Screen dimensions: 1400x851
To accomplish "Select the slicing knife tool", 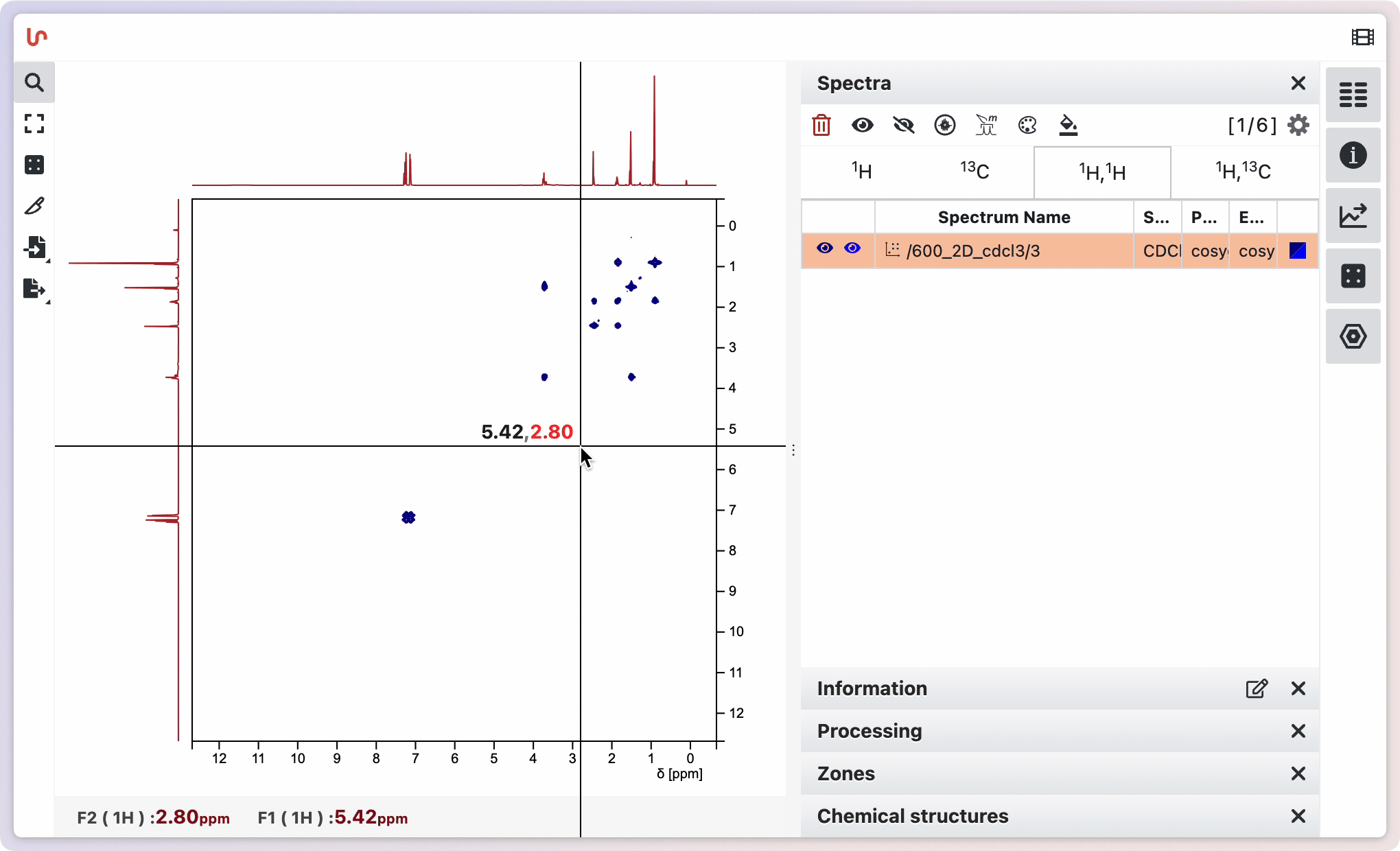I will (x=34, y=206).
